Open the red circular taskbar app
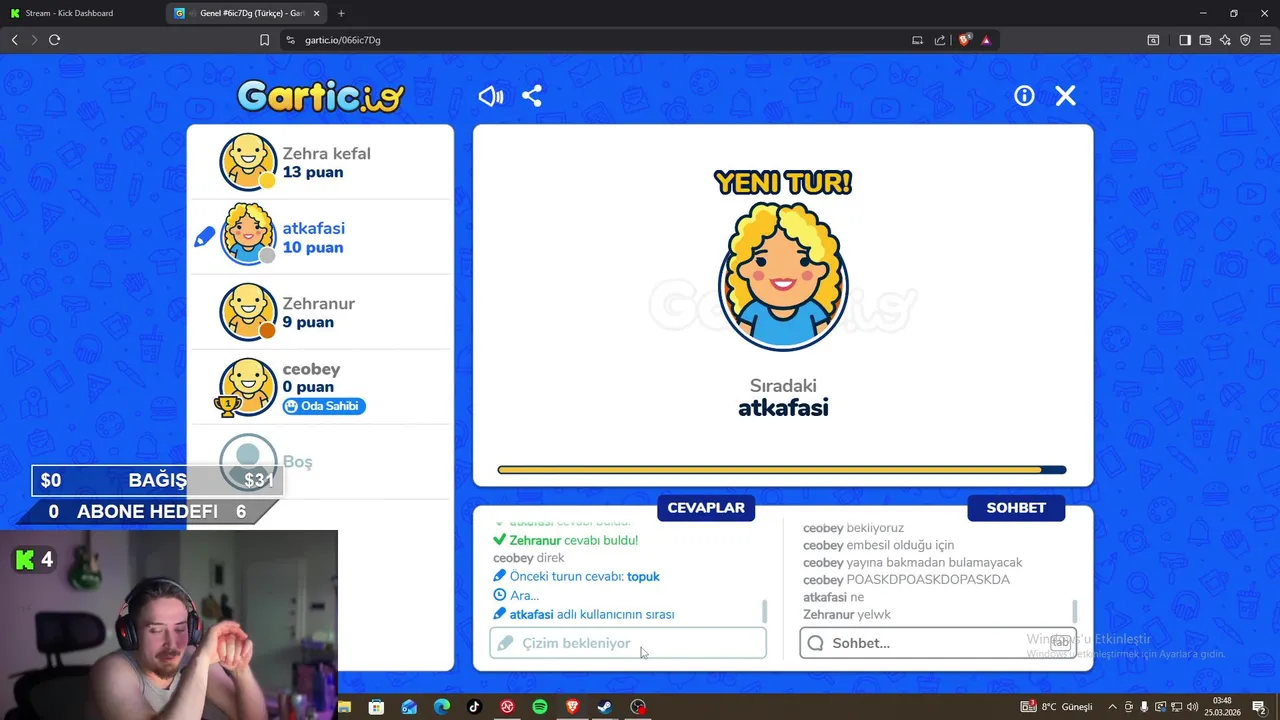Screen dimensions: 1280x720 [x=507, y=707]
